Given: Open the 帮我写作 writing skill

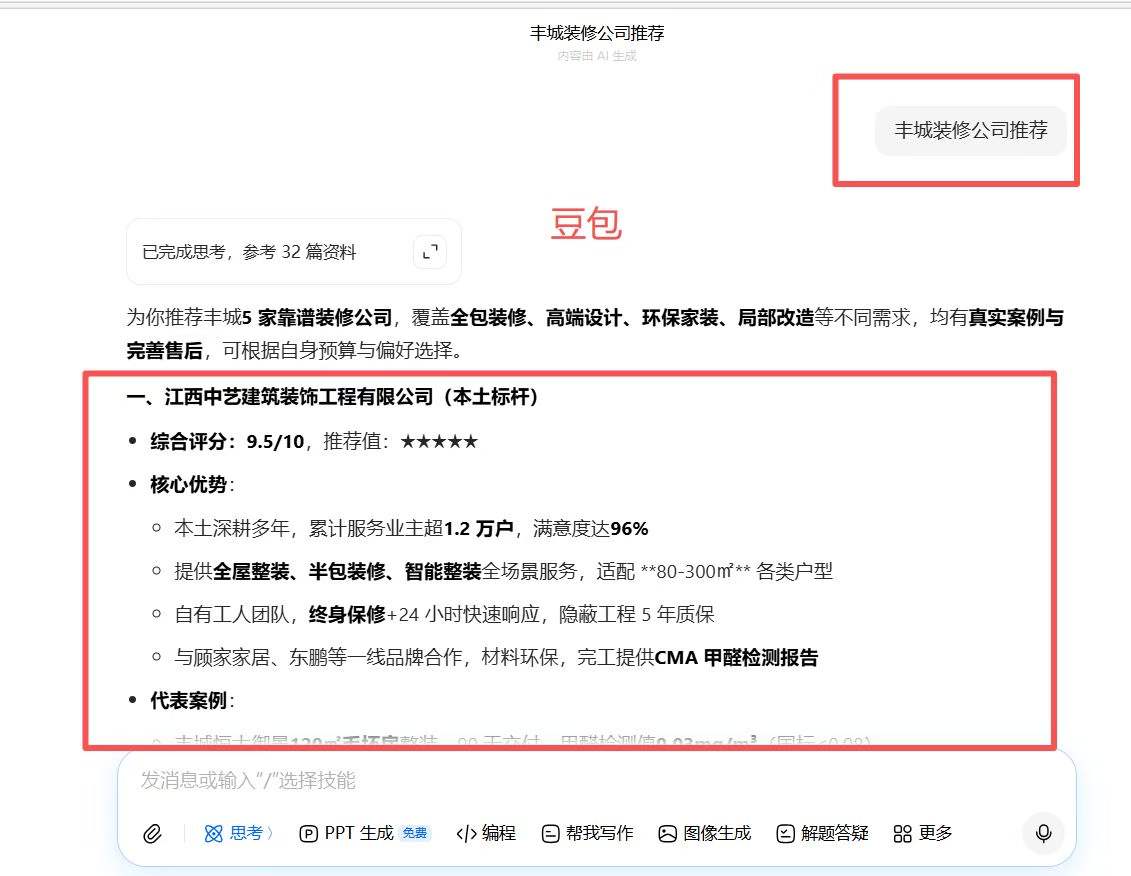Looking at the screenshot, I should [587, 833].
